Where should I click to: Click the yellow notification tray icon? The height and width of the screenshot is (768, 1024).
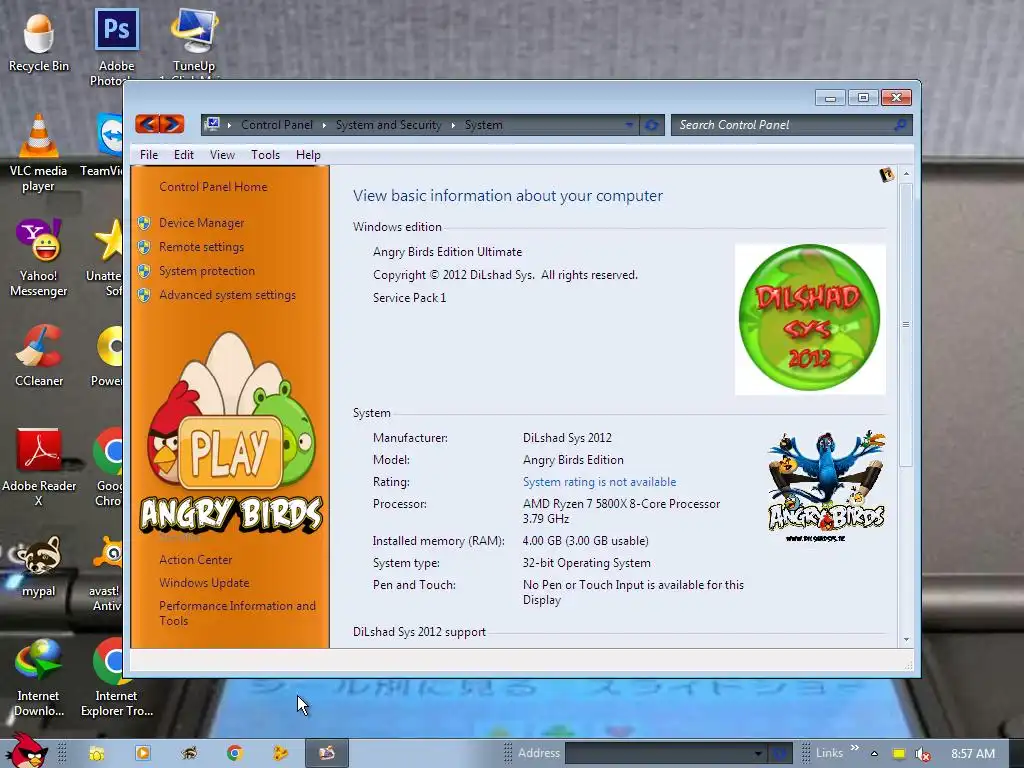[x=899, y=754]
